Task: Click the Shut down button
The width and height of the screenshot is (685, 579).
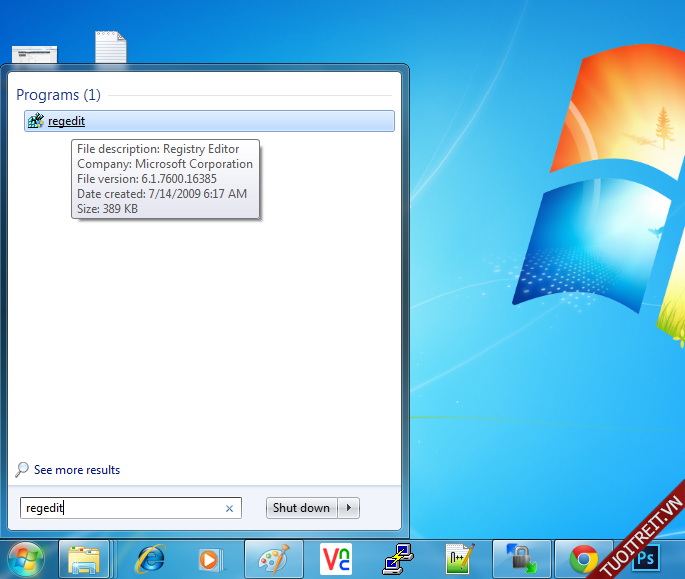Action: point(301,508)
